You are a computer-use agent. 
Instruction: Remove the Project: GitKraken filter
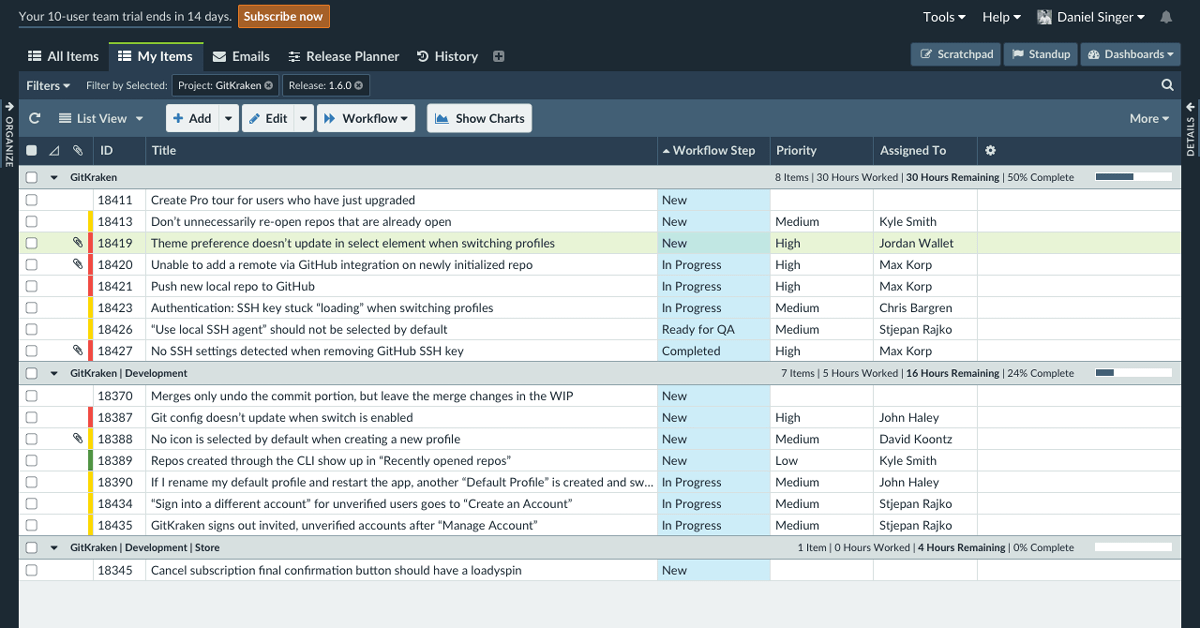[x=269, y=86]
